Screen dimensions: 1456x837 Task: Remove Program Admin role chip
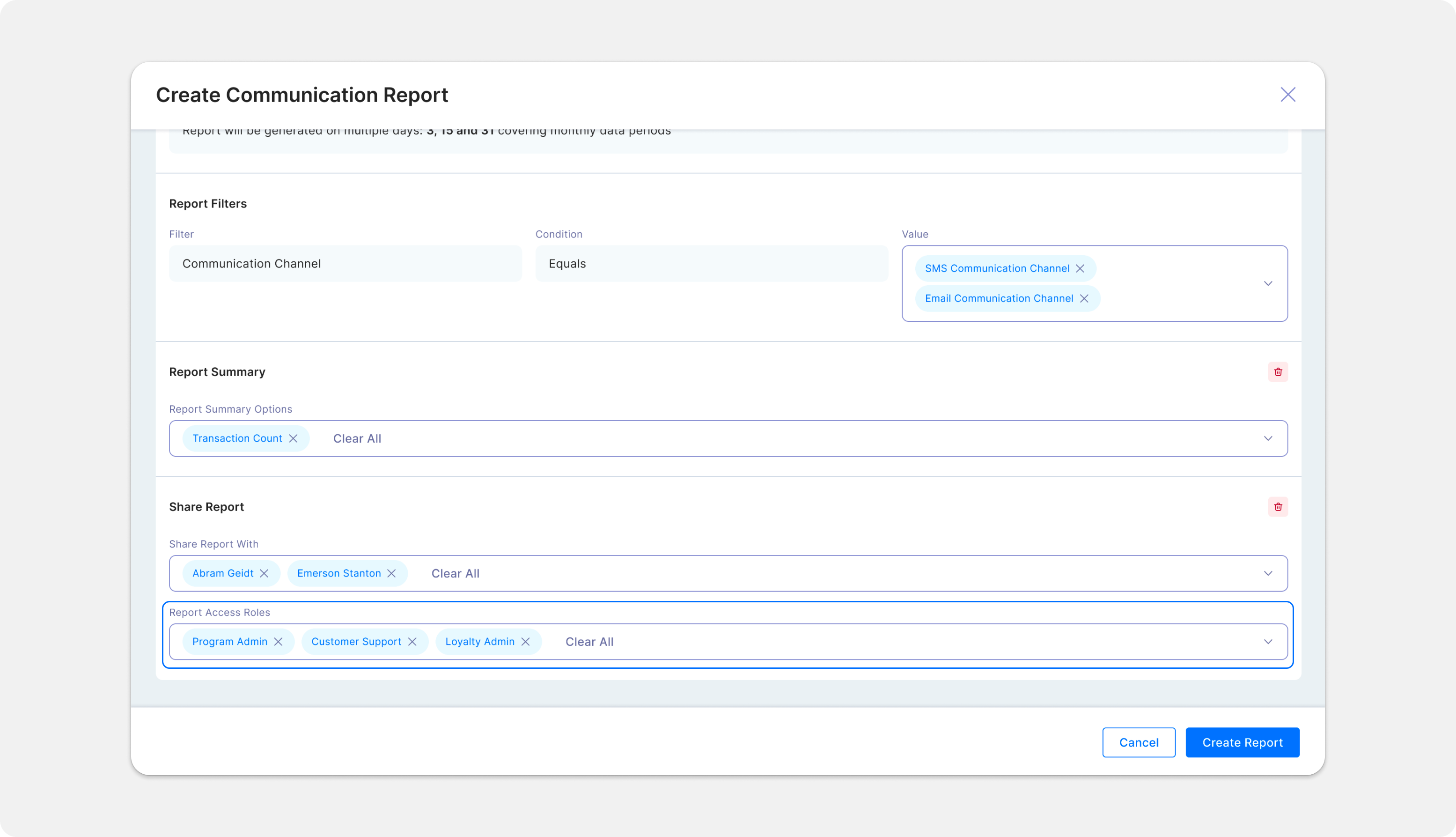click(278, 642)
